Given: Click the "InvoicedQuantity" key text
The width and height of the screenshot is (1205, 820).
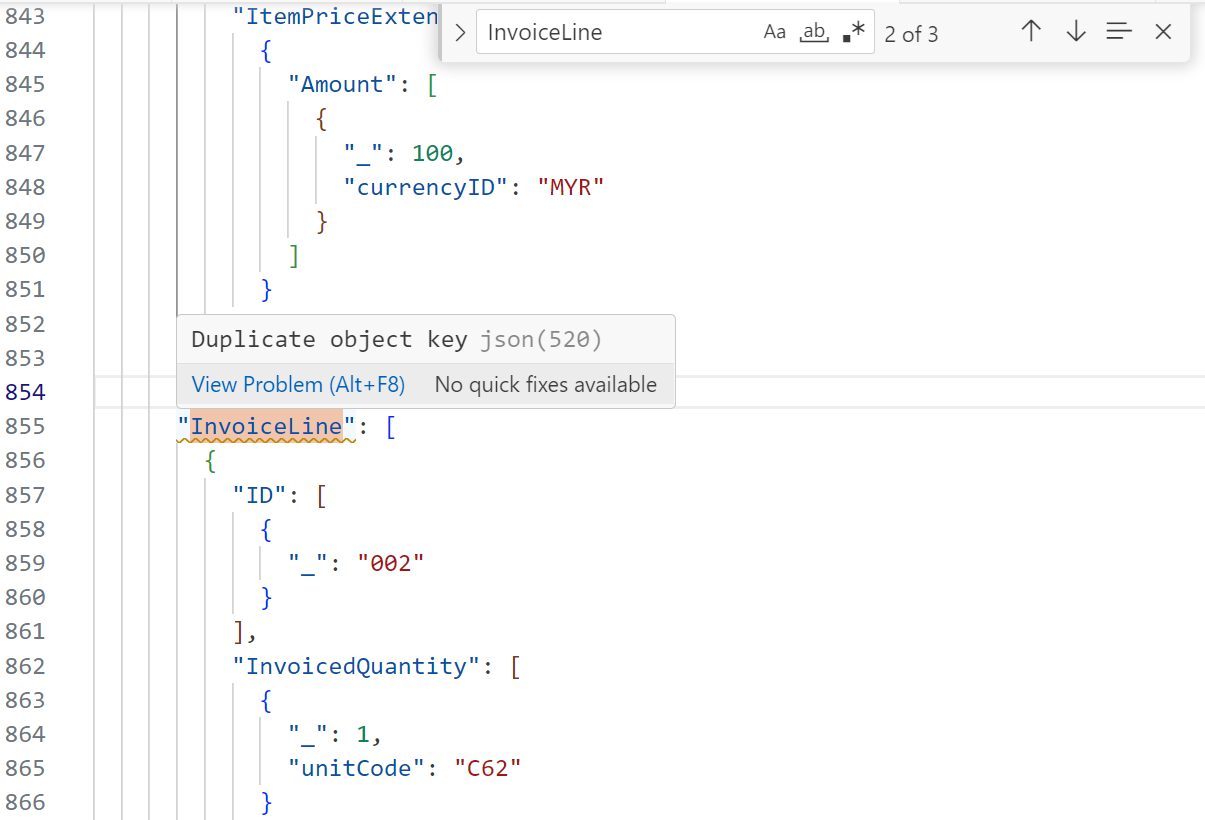Looking at the screenshot, I should (357, 666).
